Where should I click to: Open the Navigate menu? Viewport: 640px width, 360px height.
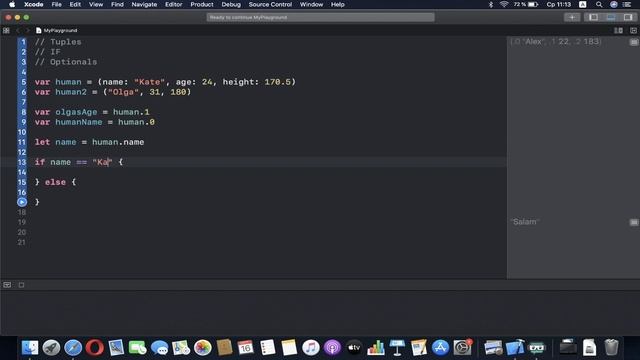coord(144,4)
